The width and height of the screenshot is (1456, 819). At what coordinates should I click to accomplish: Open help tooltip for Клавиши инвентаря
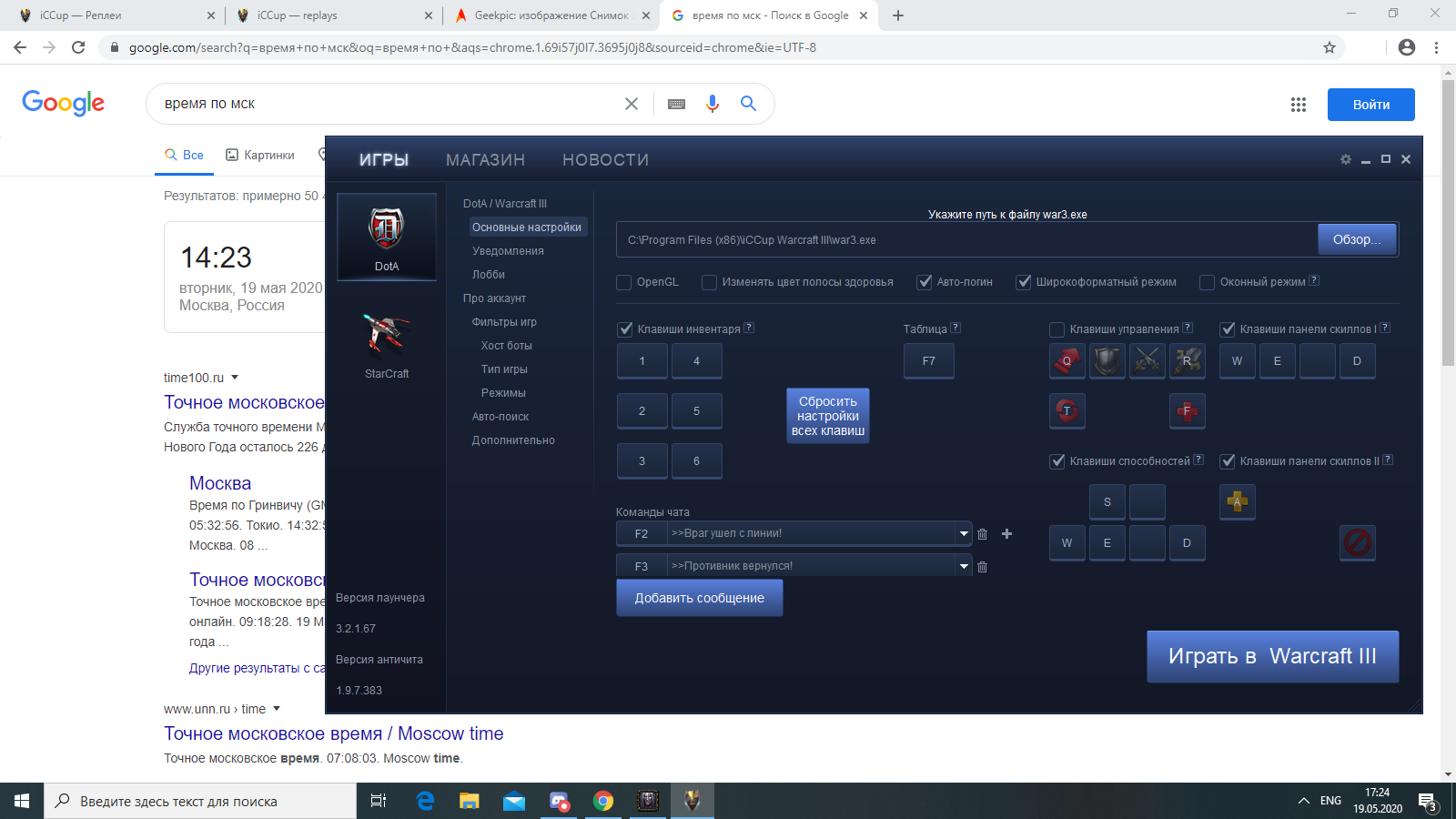tap(749, 328)
